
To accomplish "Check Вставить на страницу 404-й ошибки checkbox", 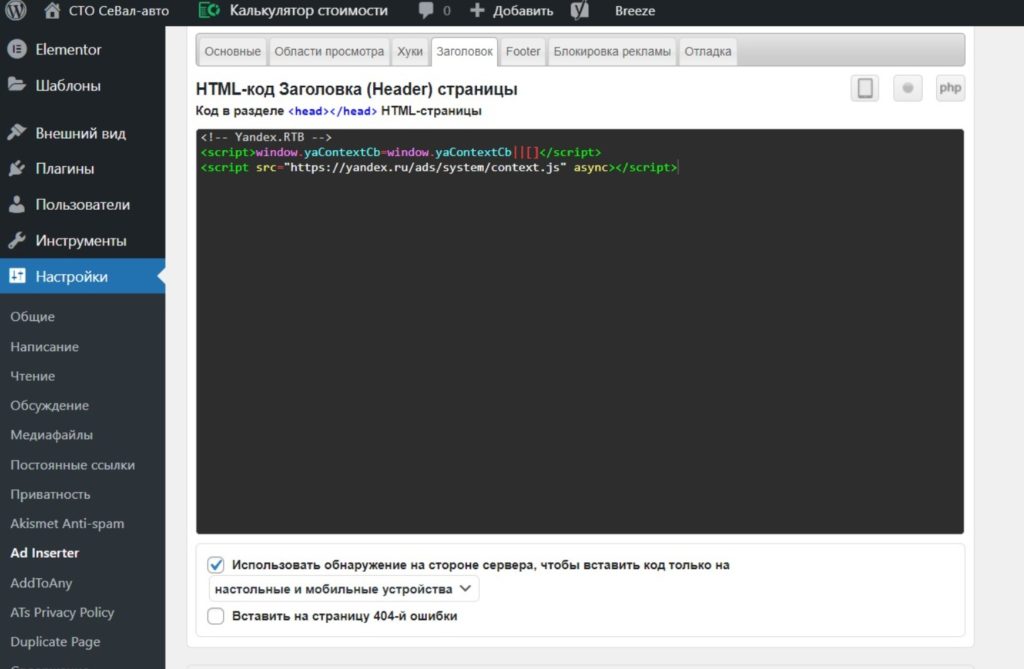I will click(x=216, y=616).
